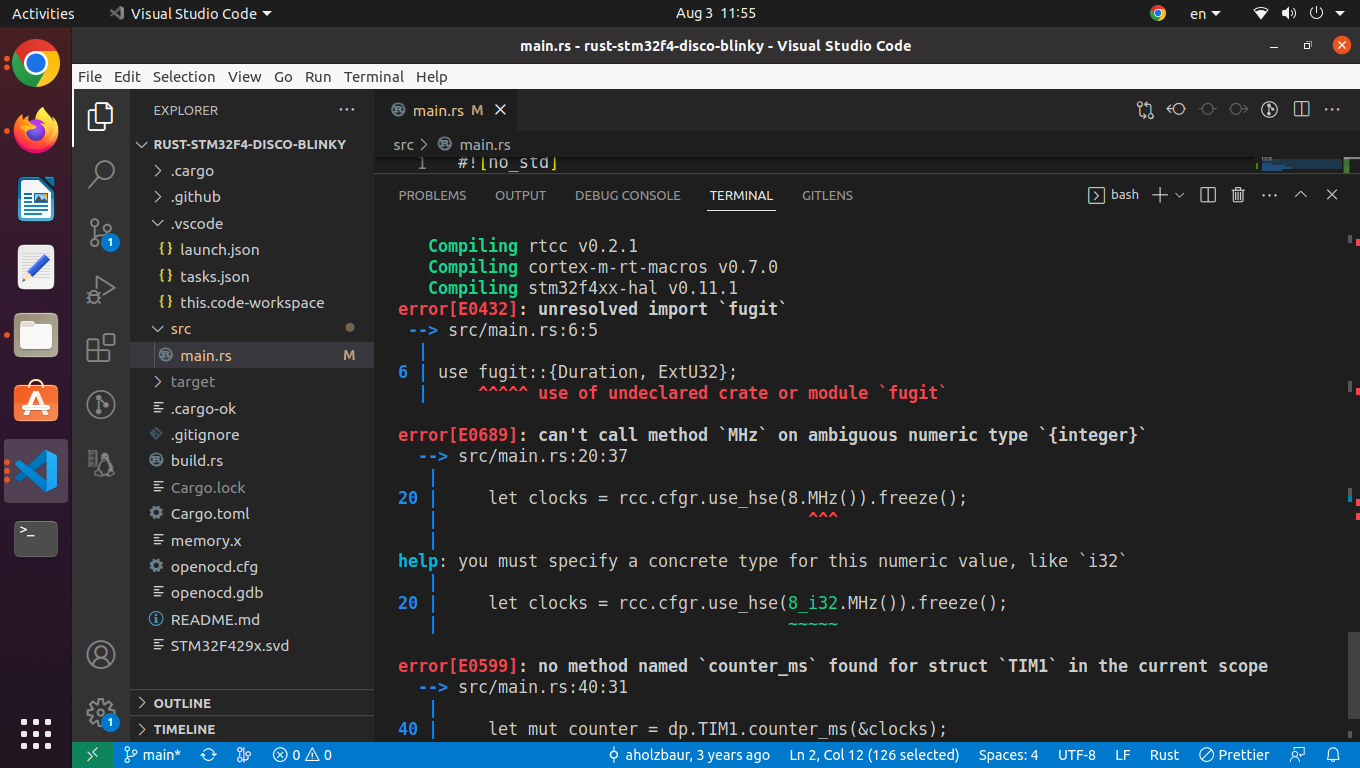This screenshot has width=1360, height=768.
Task: Expand the launch terminal profile dropdown arrow
Action: [1179, 195]
